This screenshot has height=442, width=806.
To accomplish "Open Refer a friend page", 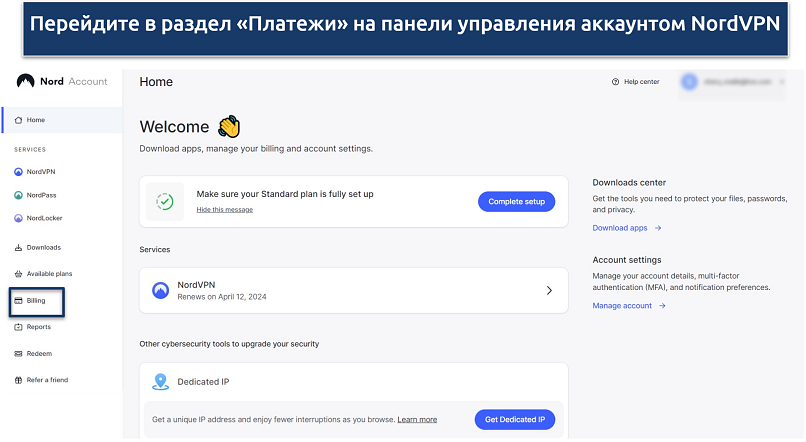I will click(x=47, y=380).
